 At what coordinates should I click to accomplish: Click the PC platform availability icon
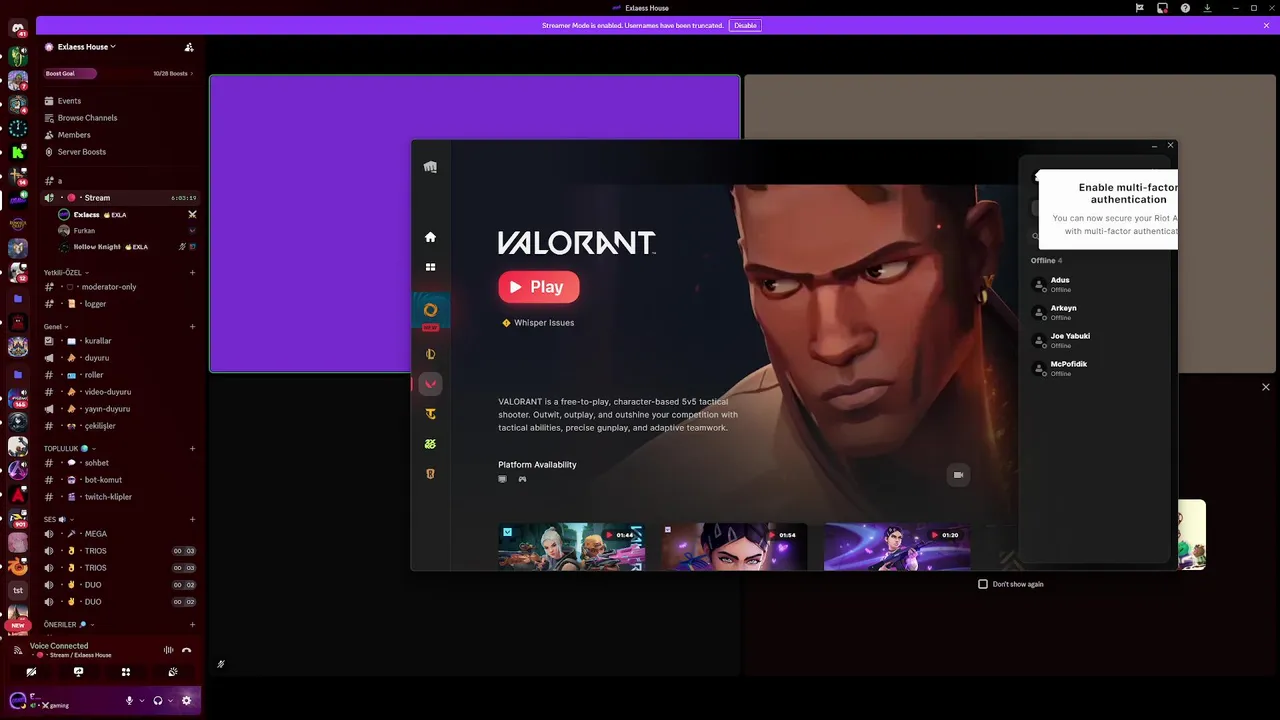[503, 479]
